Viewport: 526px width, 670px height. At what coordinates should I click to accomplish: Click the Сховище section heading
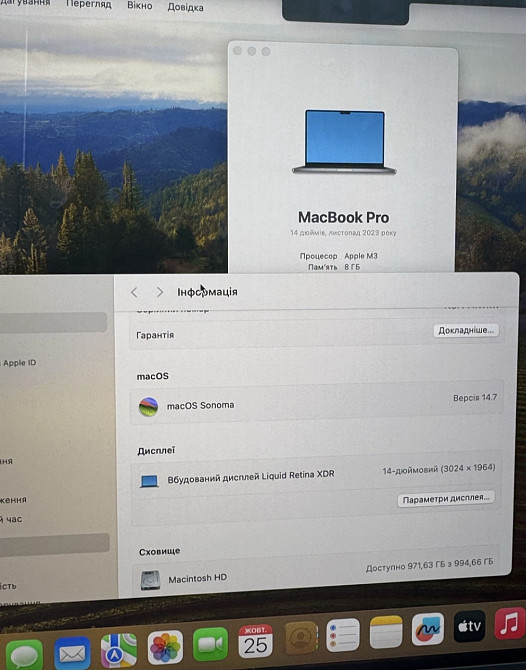pos(159,551)
